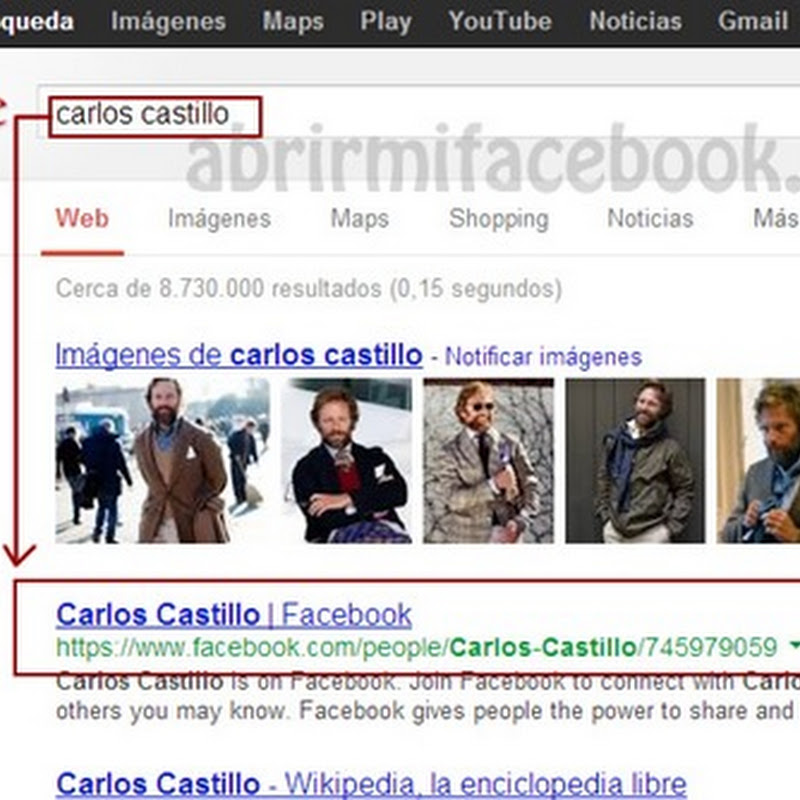Switch to the Noticias results tab

point(650,219)
